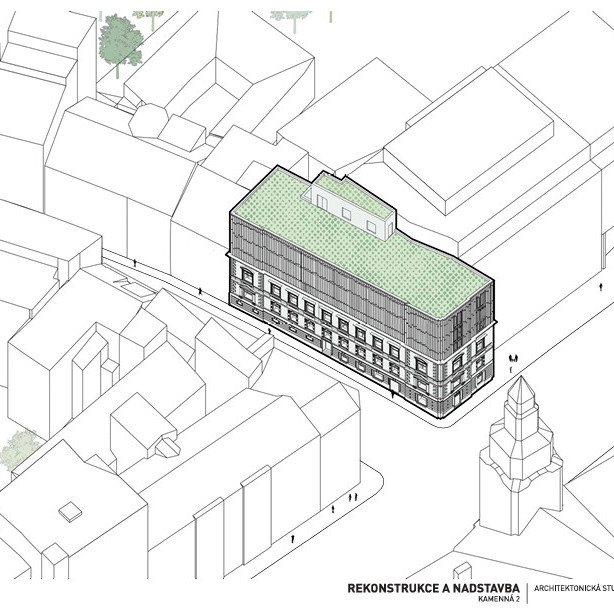The width and height of the screenshot is (614, 614).
Task: Click the KAMENNÁ 2 subtitle text
Action: (x=489, y=600)
